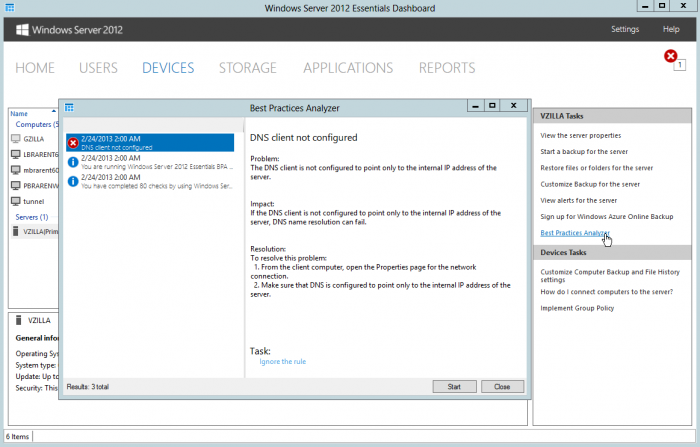
Task: Select the LBRARENT6 computer icon
Action: 16,155
